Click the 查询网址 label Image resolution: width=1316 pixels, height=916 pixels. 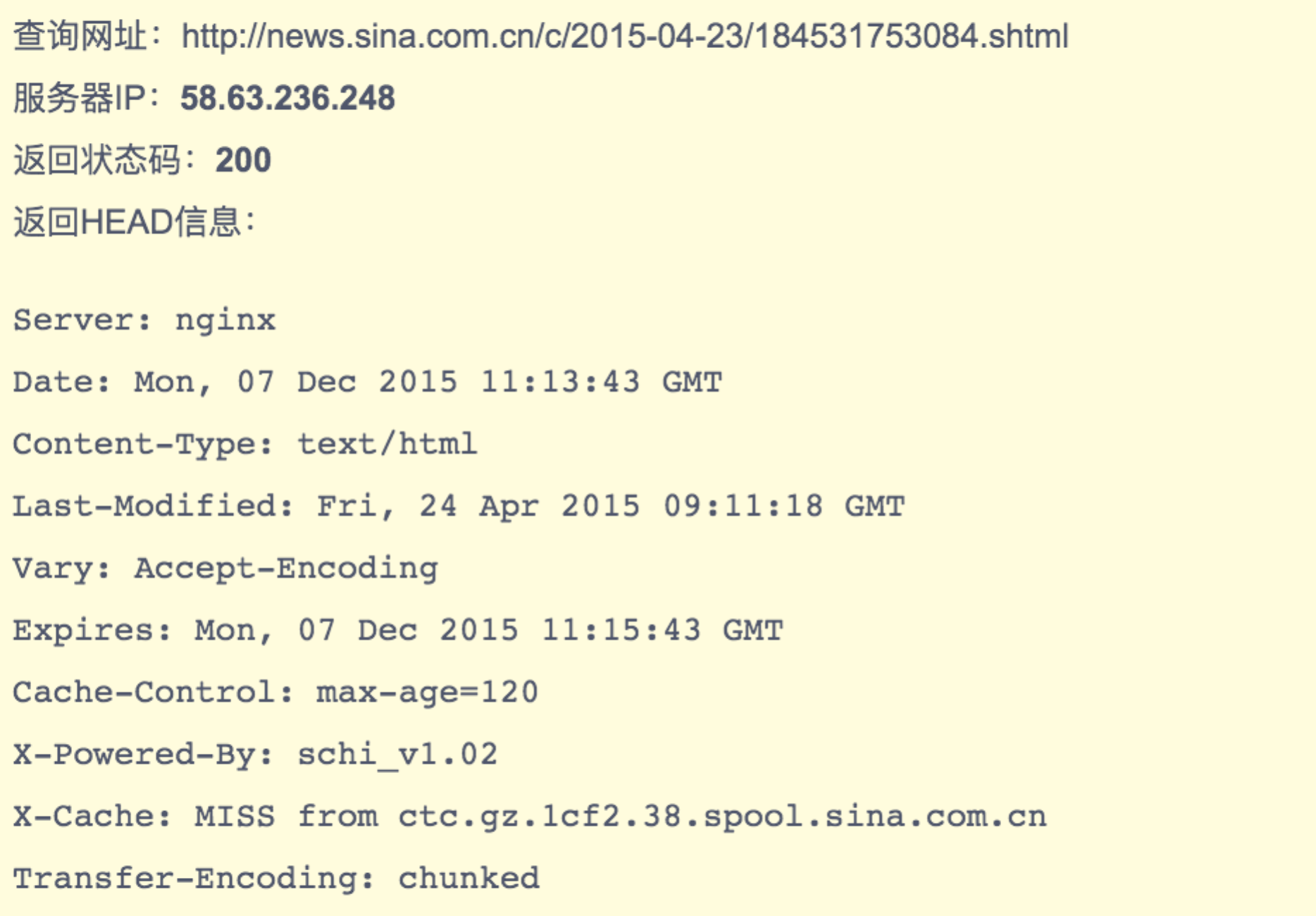(80, 36)
